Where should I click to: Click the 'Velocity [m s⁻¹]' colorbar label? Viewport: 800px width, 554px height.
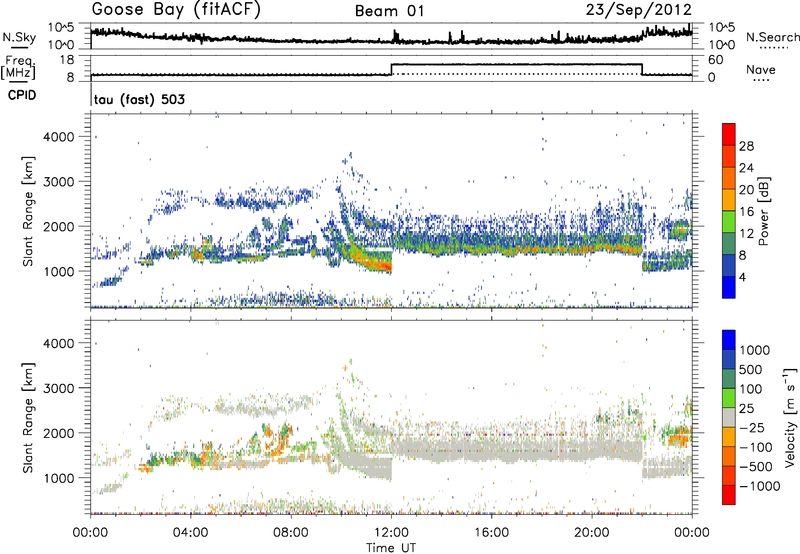(790, 417)
